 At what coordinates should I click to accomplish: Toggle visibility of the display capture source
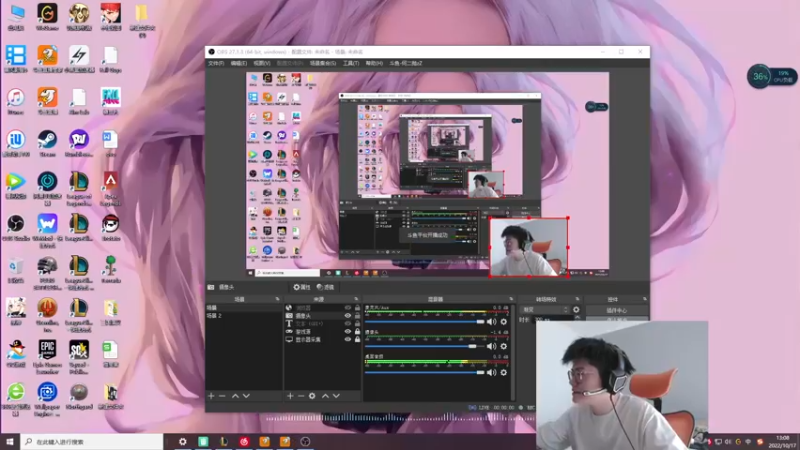[348, 339]
